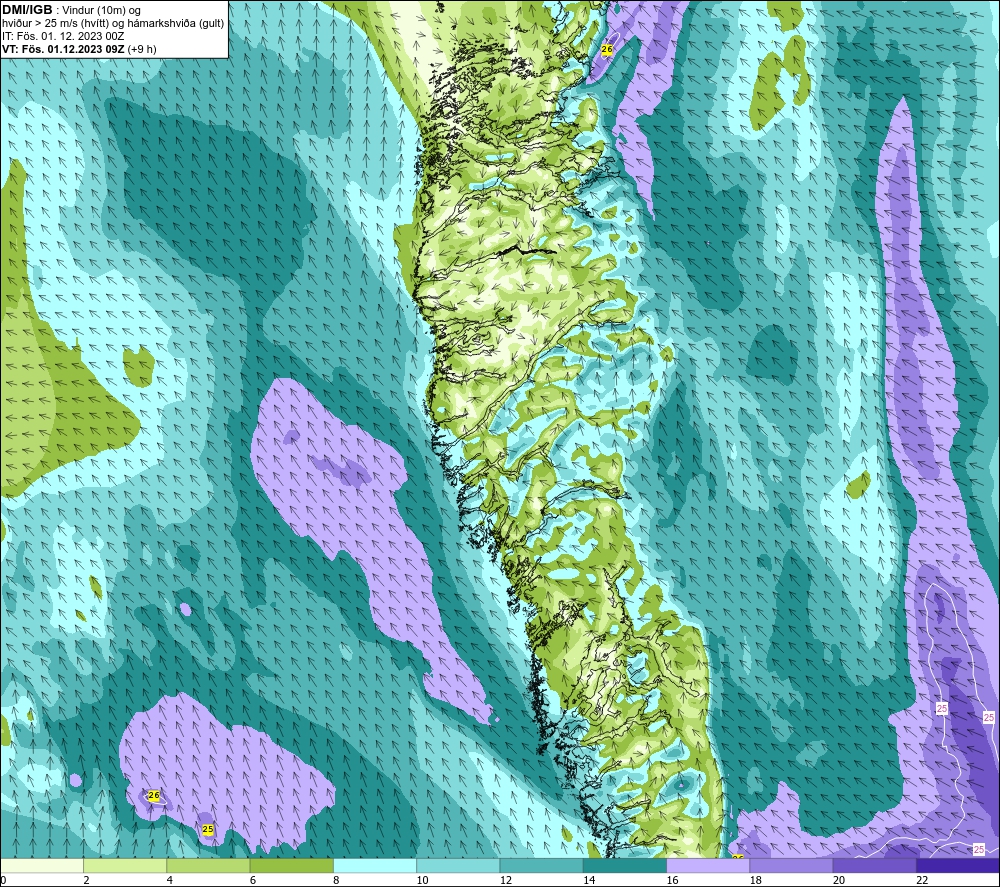Click the white 25 contour label in the bottom-right corner
The width and height of the screenshot is (1000, 887).
(x=979, y=849)
